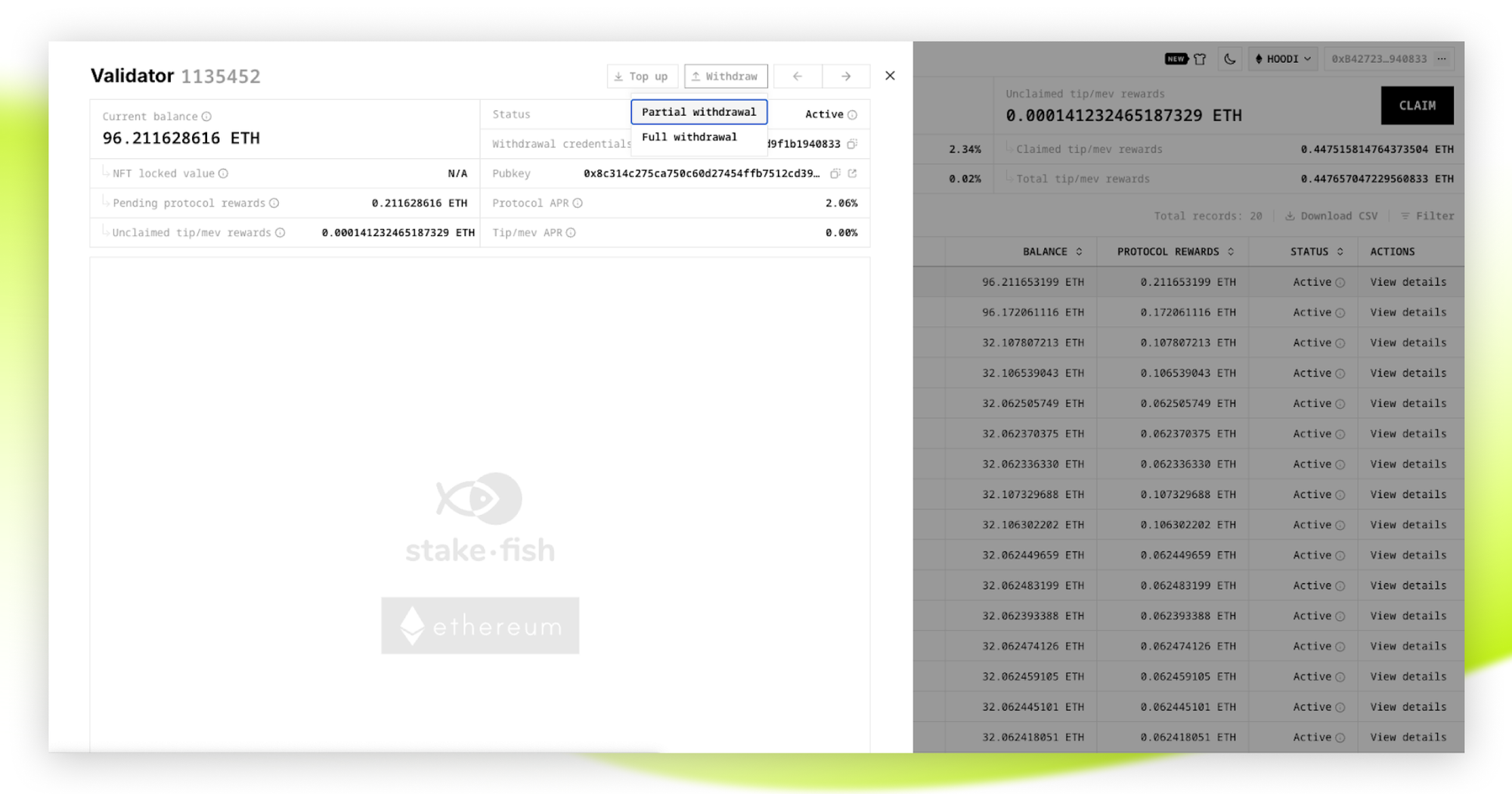Screen dimensions: 1512x794
Task: Click the wallet address 0xB42723…940833
Action: [x=1379, y=59]
